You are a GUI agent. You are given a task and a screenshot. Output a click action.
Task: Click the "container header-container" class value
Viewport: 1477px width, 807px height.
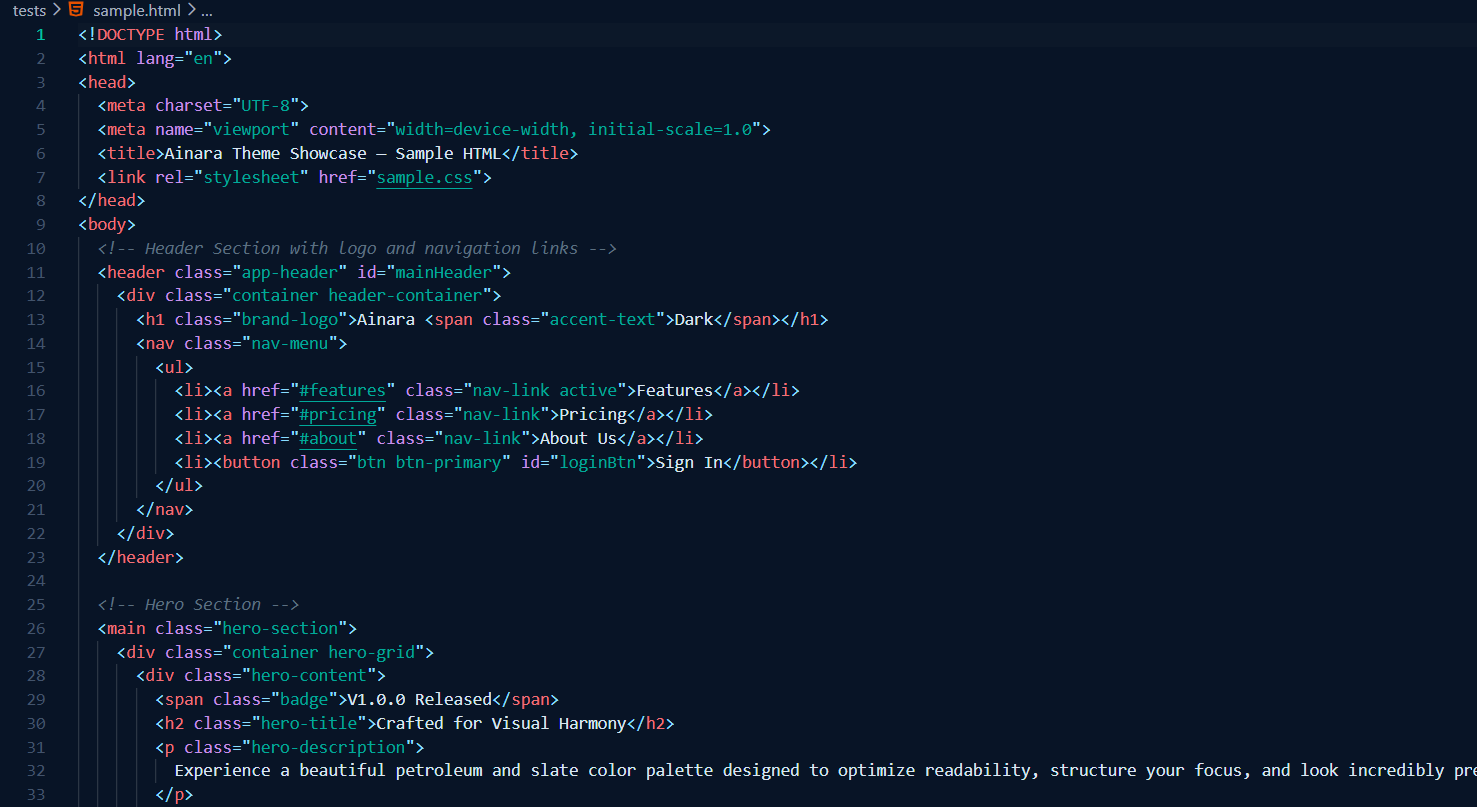[x=357, y=295]
